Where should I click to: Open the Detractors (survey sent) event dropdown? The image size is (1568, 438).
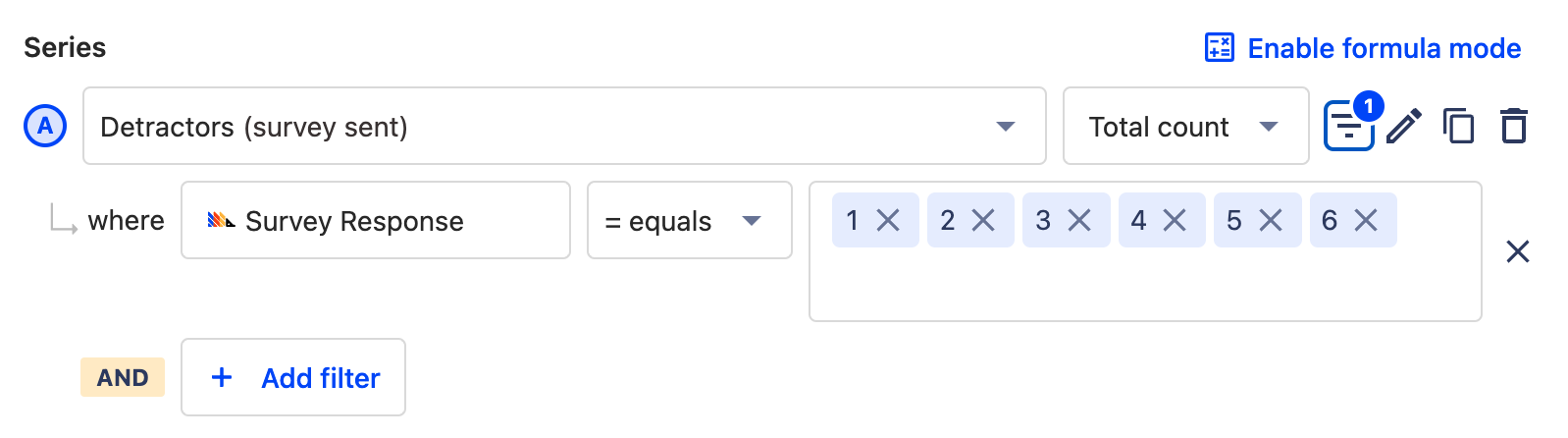(564, 127)
